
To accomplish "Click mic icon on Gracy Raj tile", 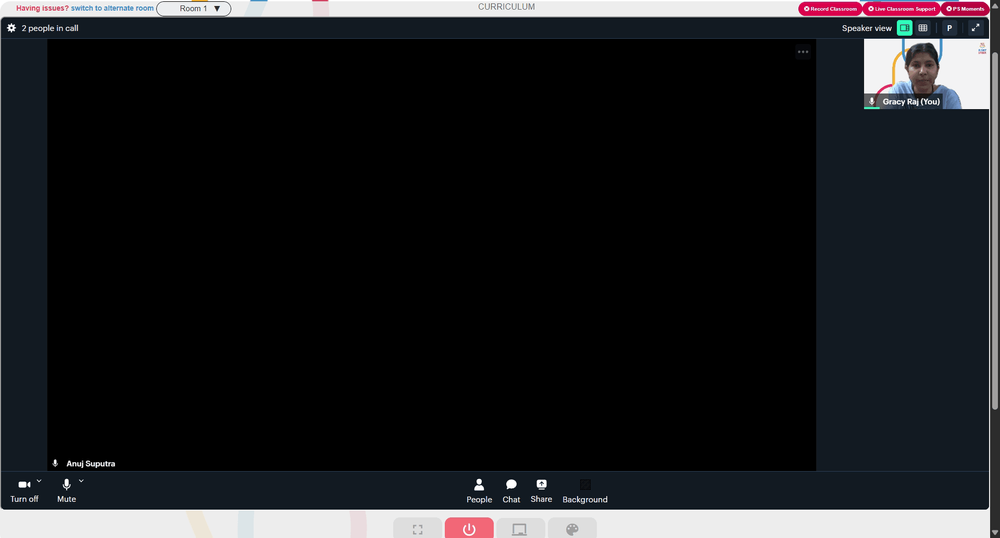I will point(872,101).
